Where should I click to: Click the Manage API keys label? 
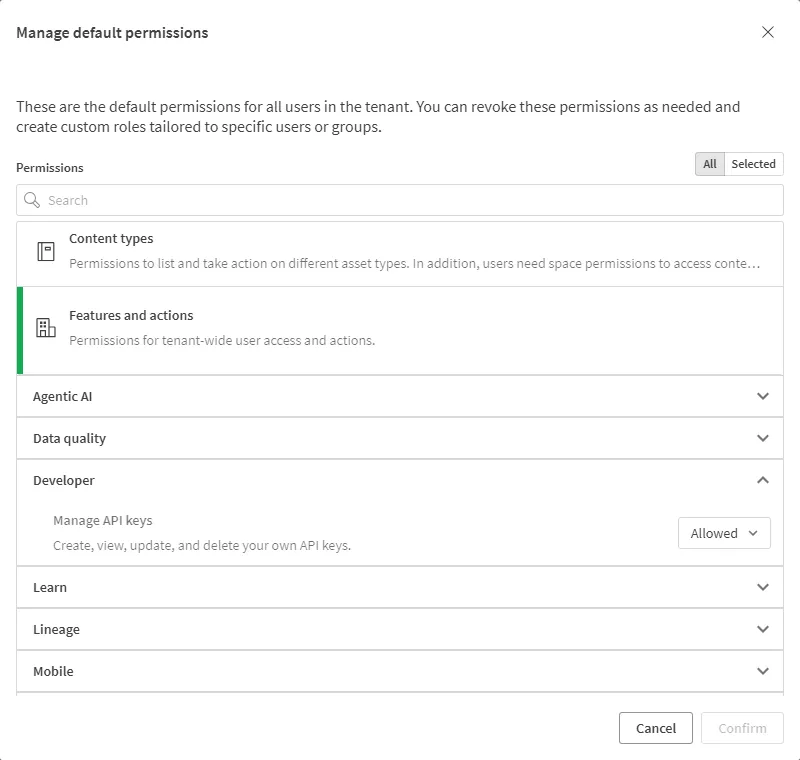pyautogui.click(x=103, y=520)
